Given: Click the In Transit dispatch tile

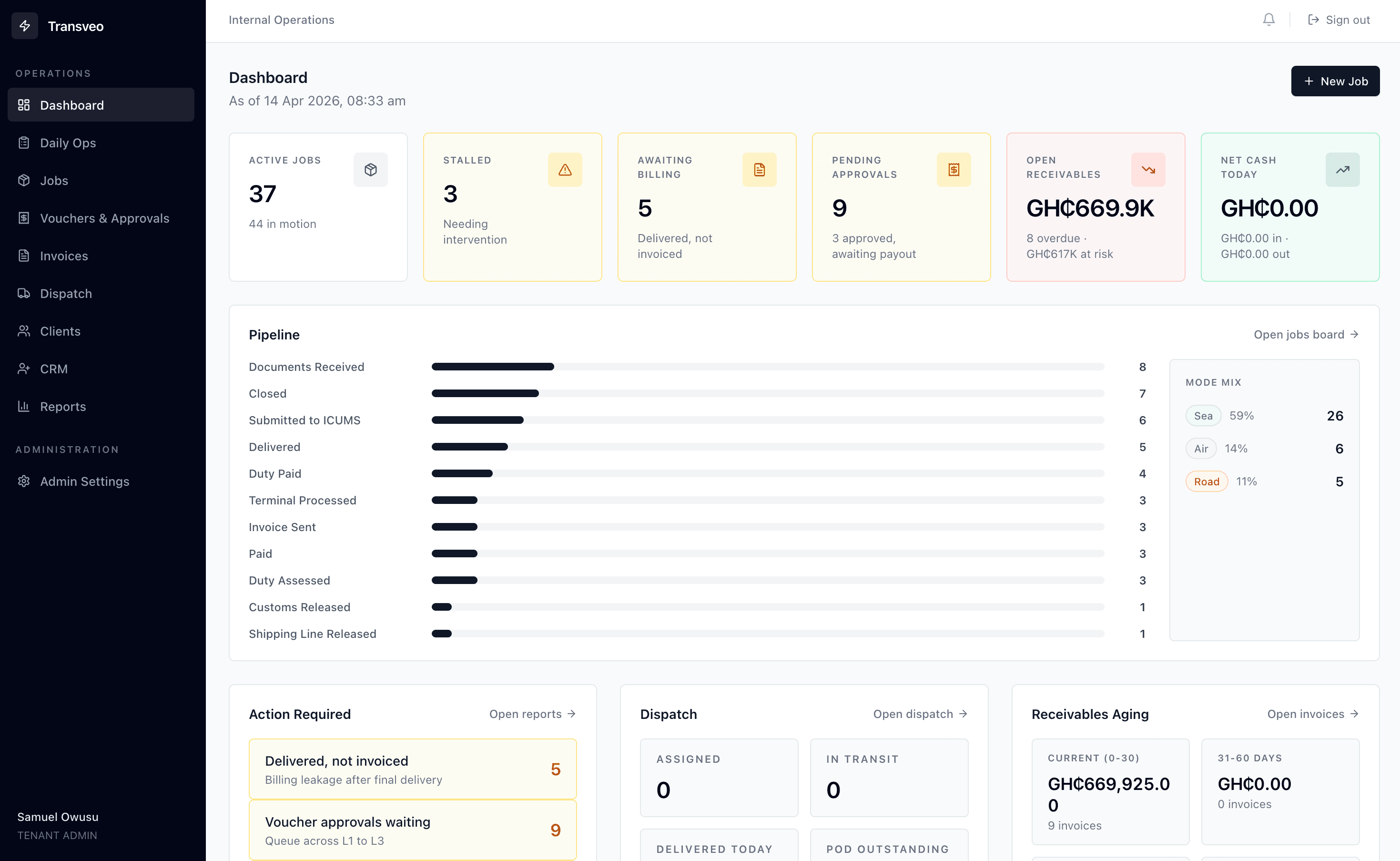Looking at the screenshot, I should click(x=889, y=777).
